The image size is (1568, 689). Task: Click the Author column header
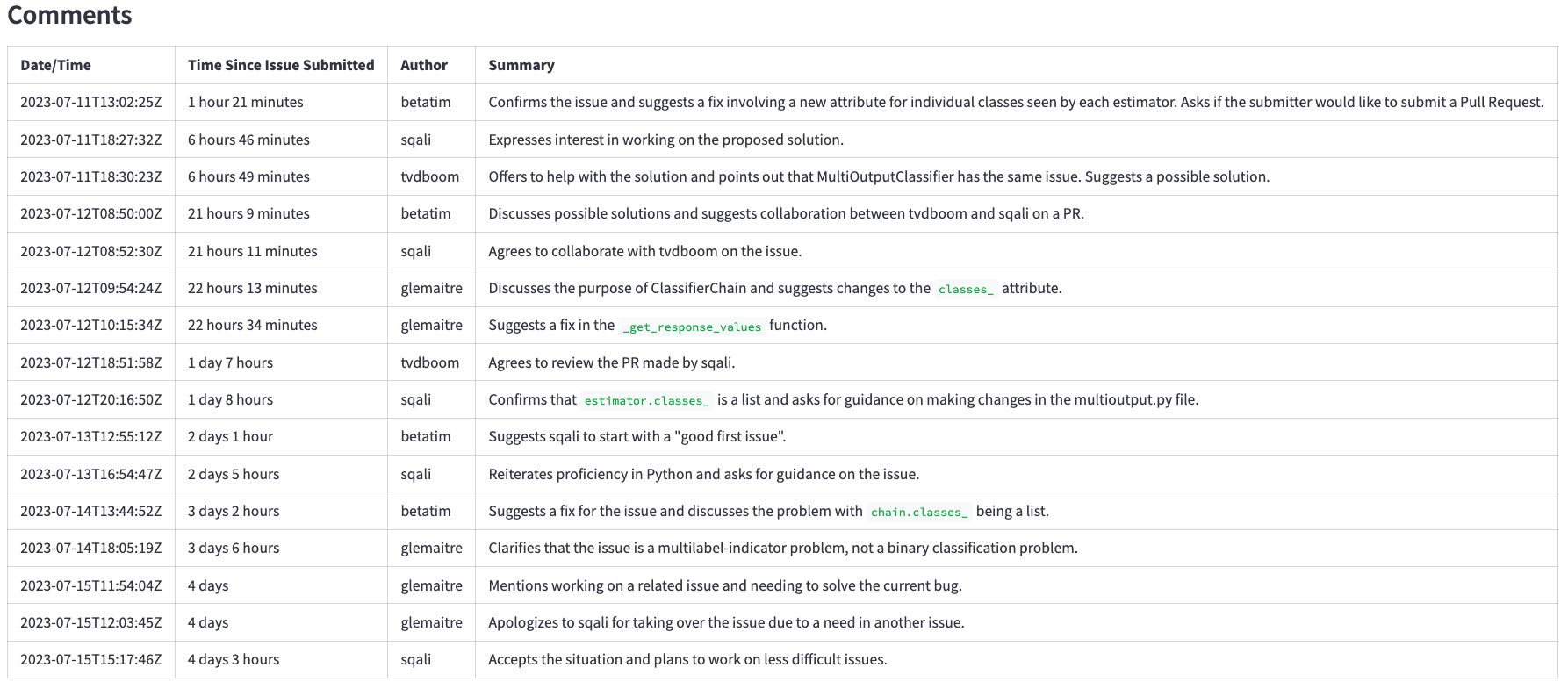coord(424,65)
